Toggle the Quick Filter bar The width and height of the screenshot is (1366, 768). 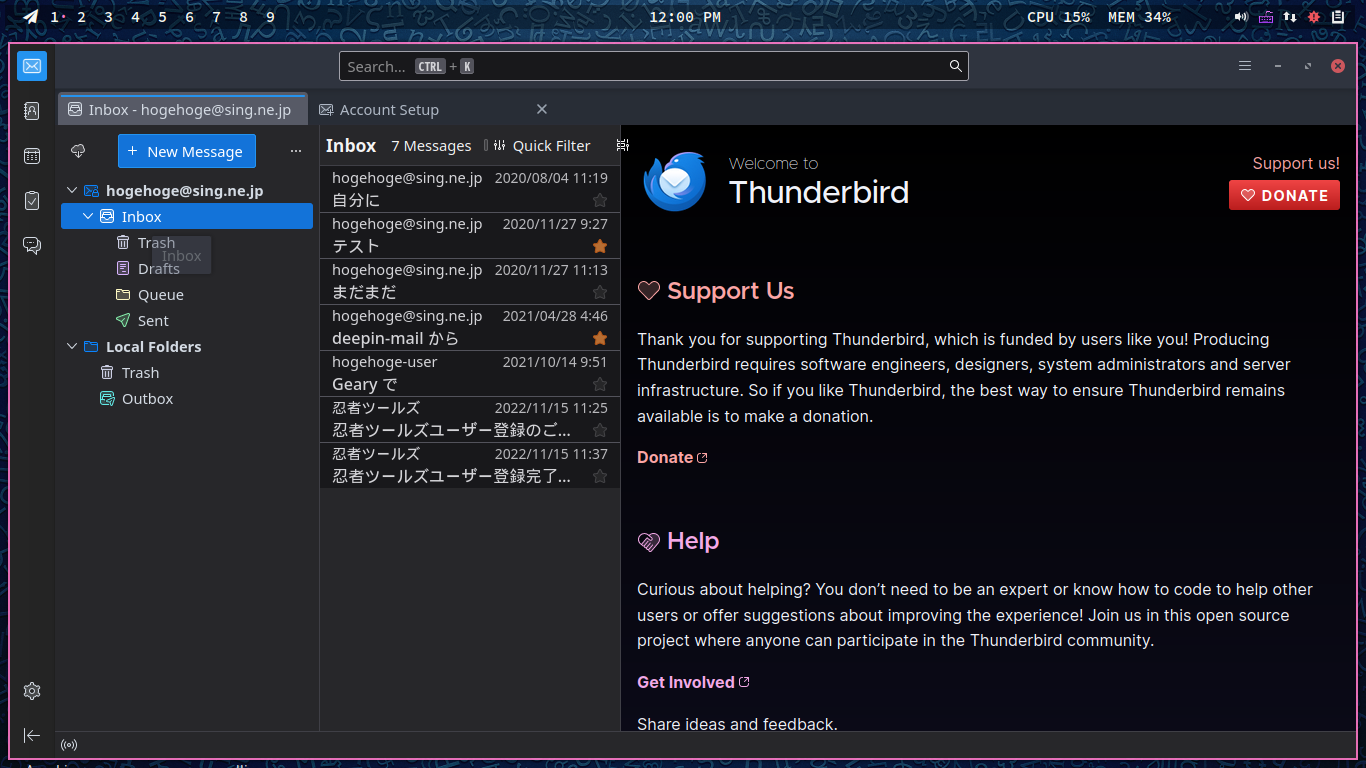541,146
